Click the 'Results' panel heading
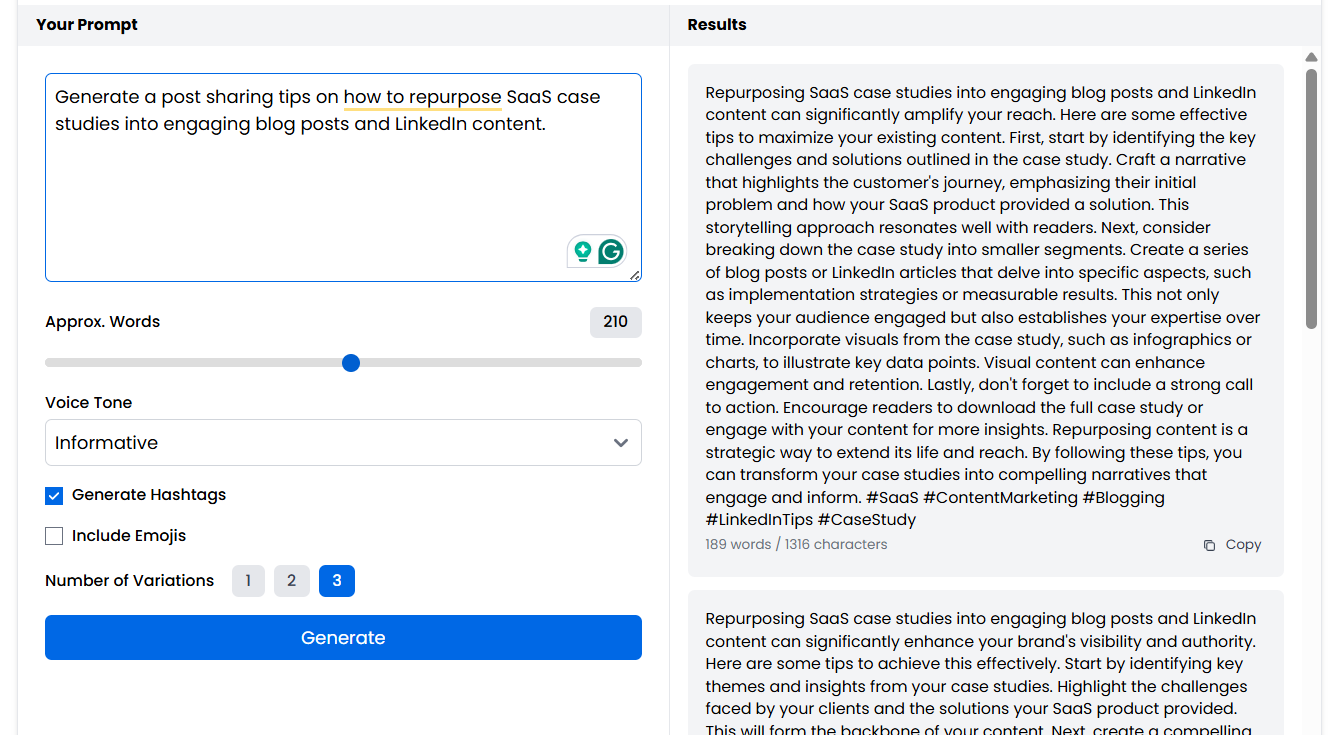 (717, 25)
